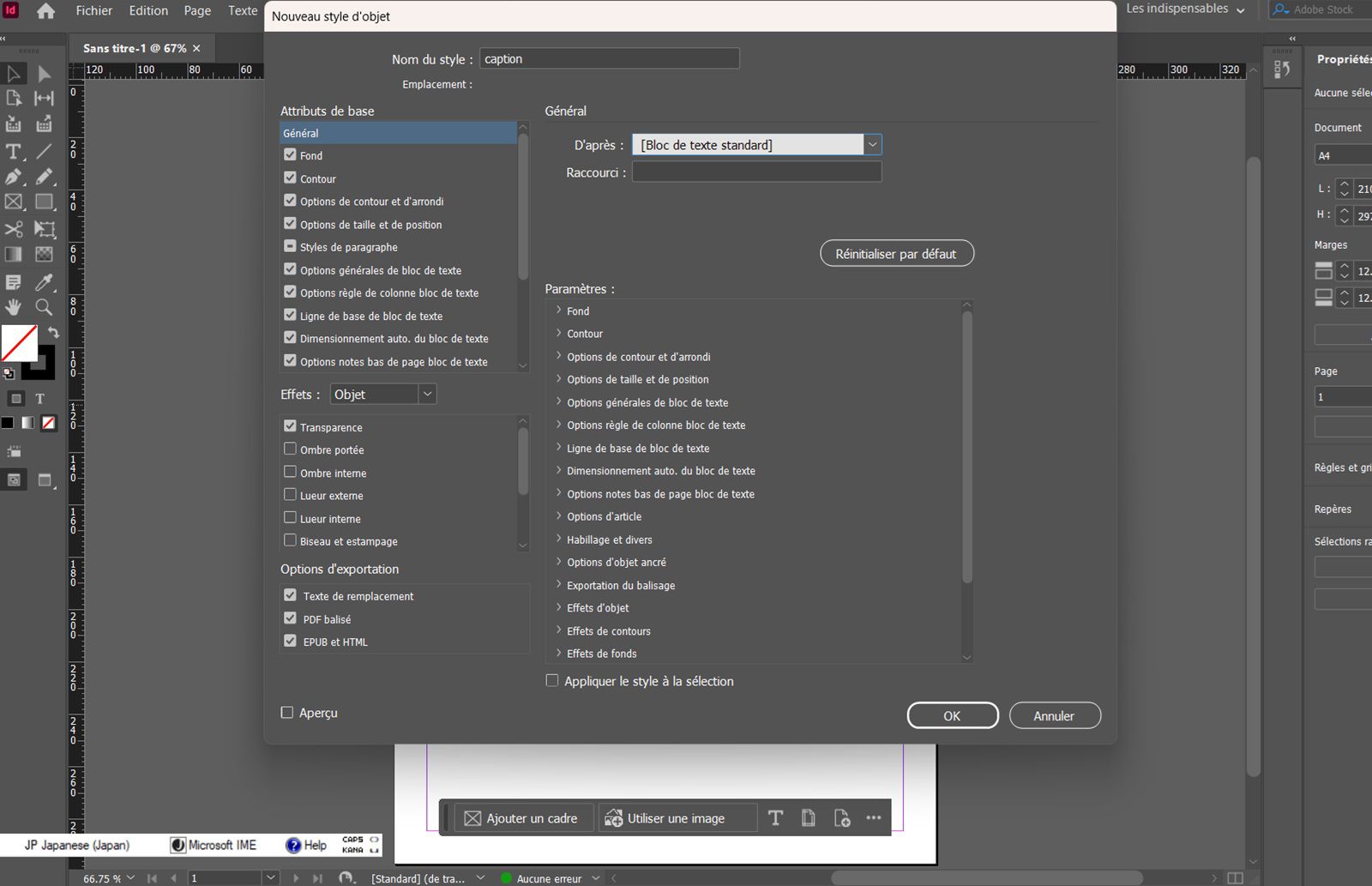
Task: Select the Pen tool
Action: pyautogui.click(x=14, y=177)
